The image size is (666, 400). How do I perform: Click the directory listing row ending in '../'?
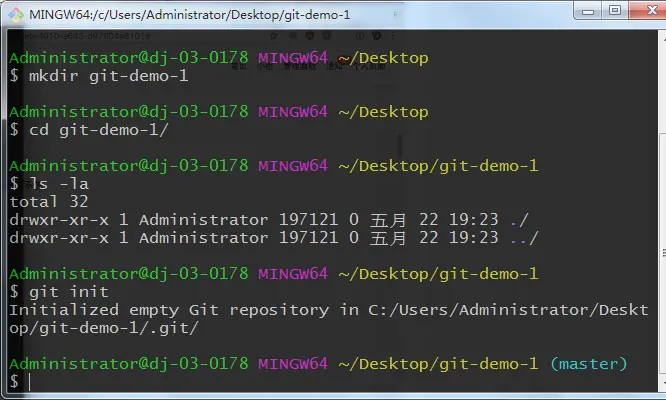point(274,238)
